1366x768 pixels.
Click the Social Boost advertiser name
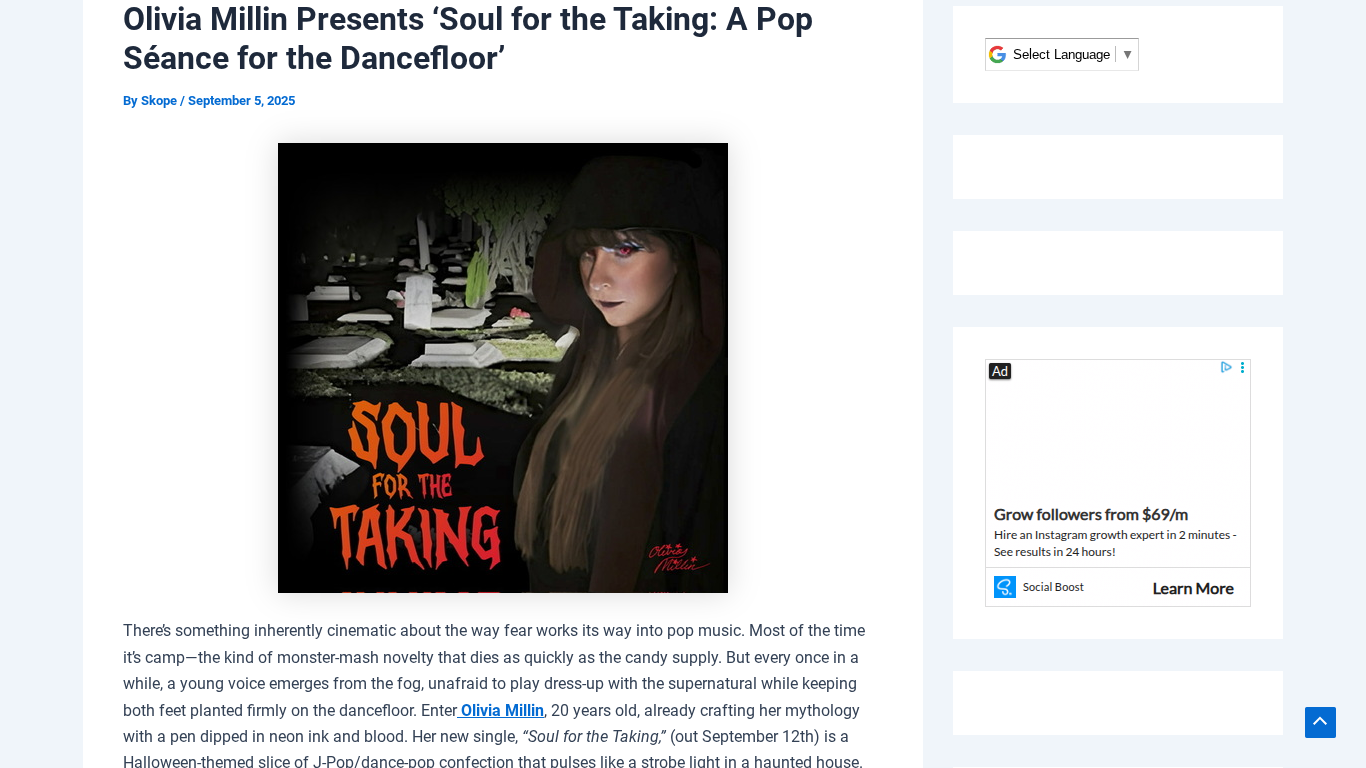(x=1053, y=588)
